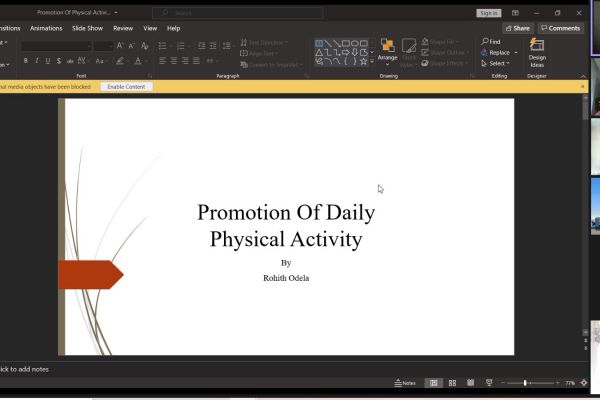Align text left
This screenshot has width=600, height=400.
click(x=163, y=60)
